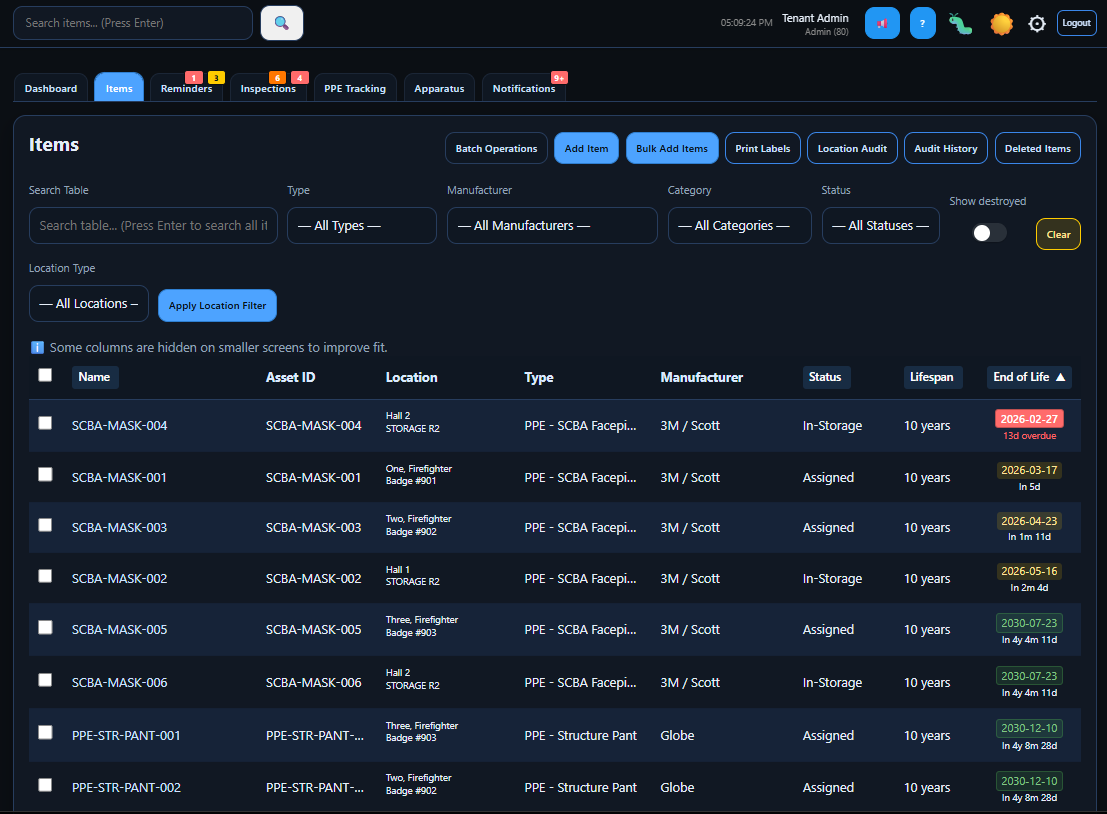Image resolution: width=1107 pixels, height=814 pixels.
Task: Open the announcements megaphone icon
Action: (x=881, y=22)
